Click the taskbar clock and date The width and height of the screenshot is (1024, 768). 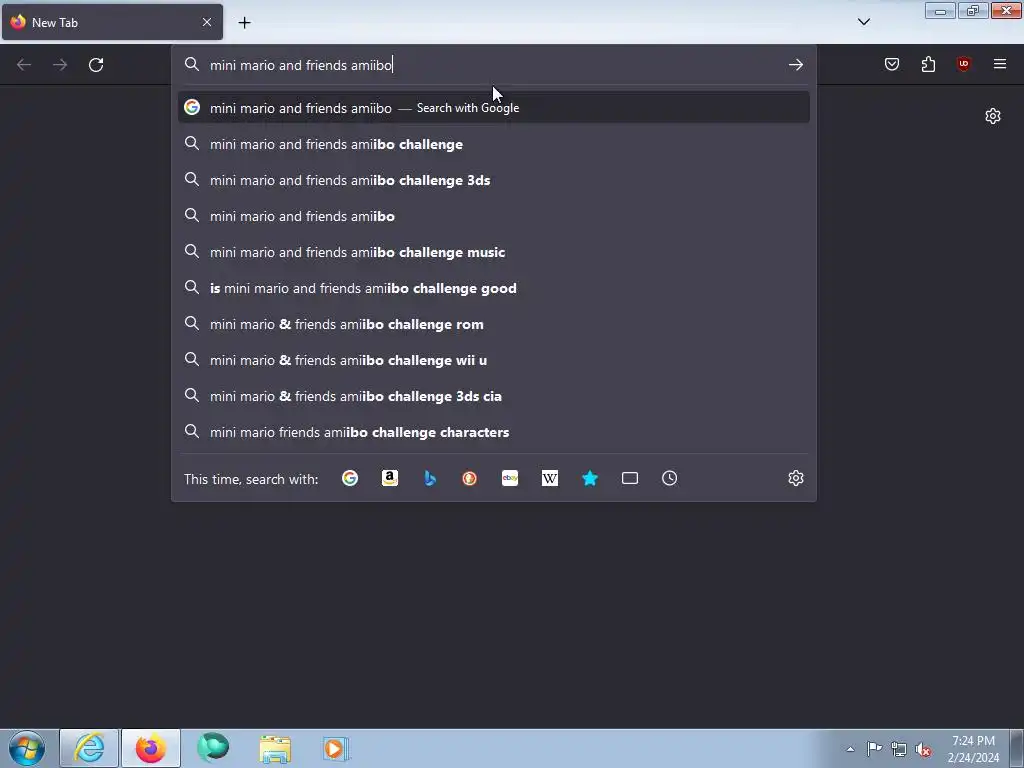(x=973, y=749)
